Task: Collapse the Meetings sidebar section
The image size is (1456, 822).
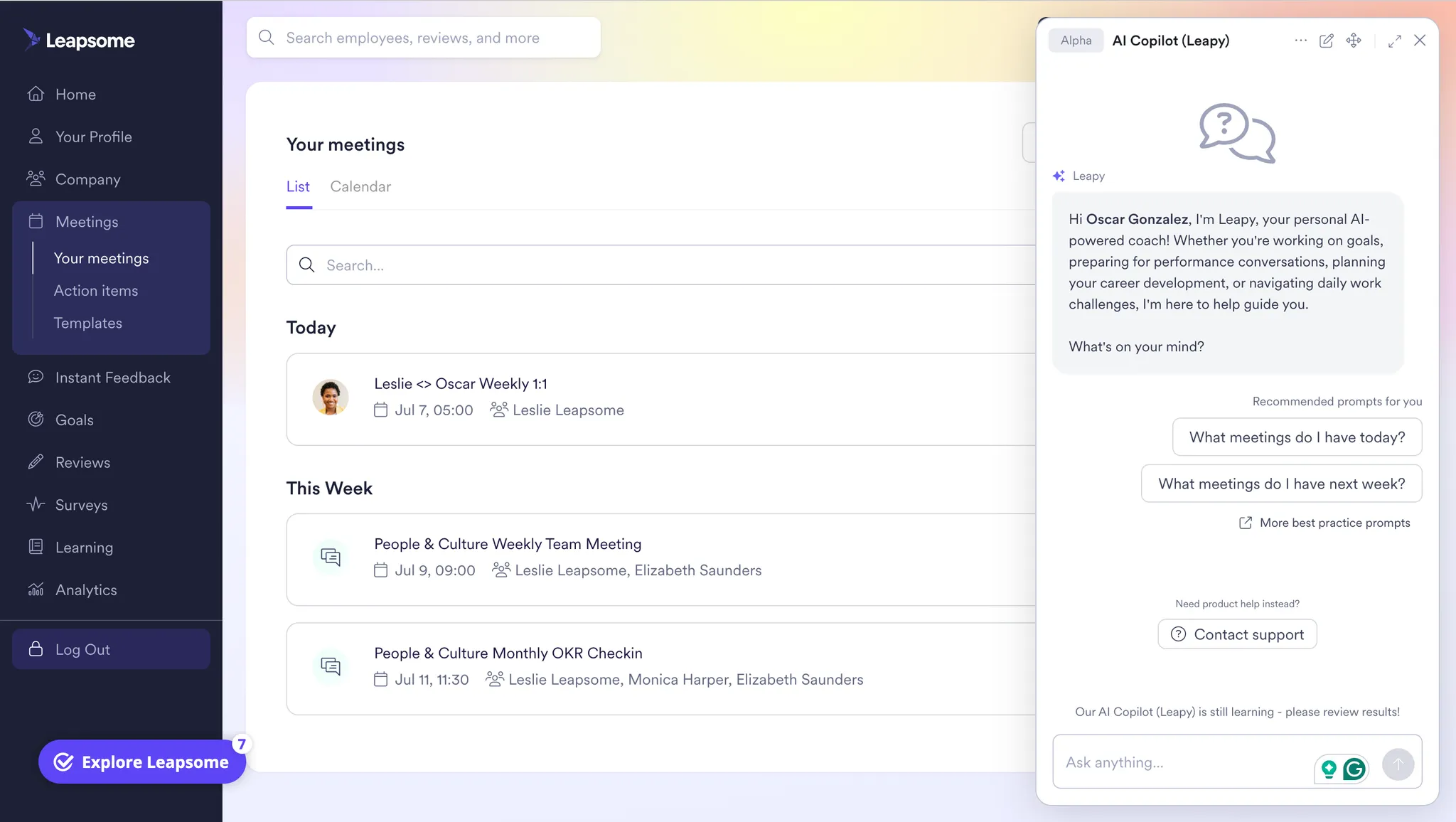Action: (87, 222)
